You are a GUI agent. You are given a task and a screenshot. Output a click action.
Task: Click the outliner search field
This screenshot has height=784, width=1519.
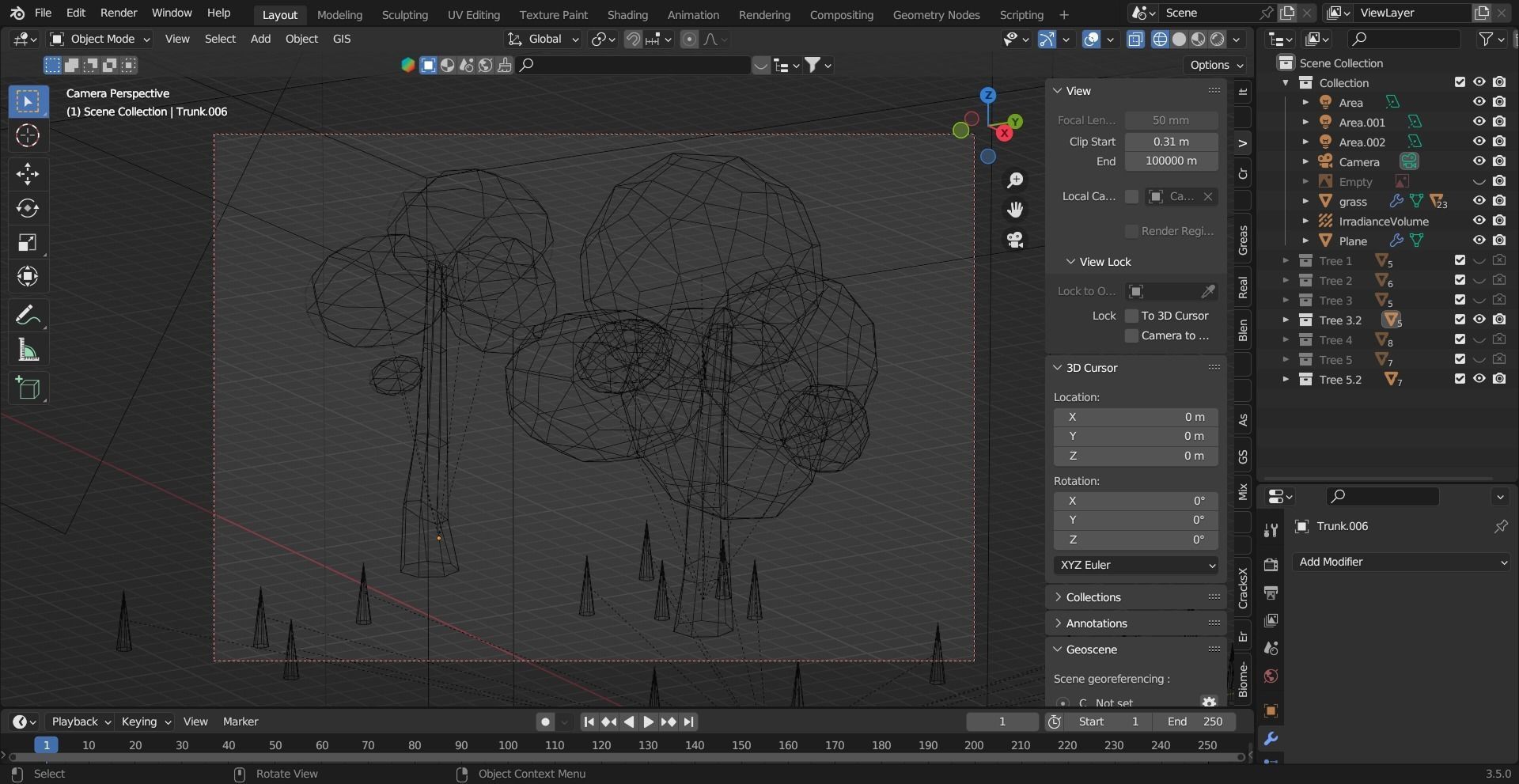tap(1404, 39)
